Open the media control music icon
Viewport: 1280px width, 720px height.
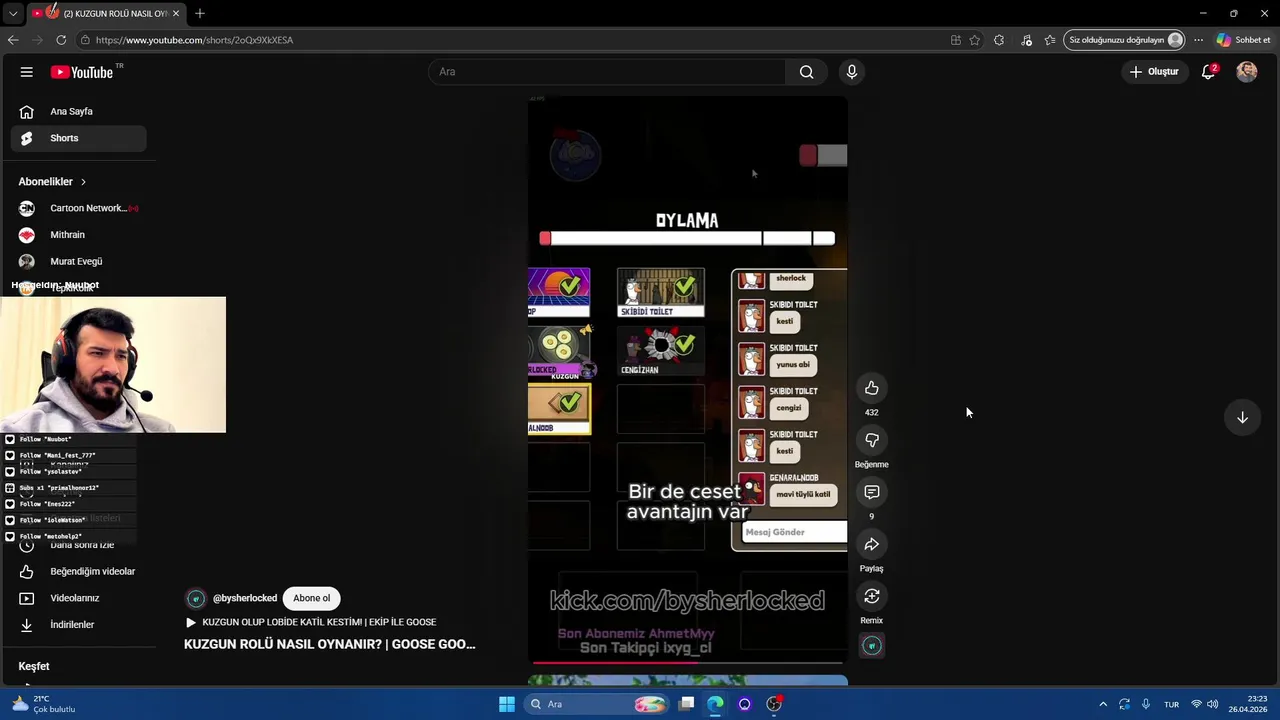(1026, 40)
